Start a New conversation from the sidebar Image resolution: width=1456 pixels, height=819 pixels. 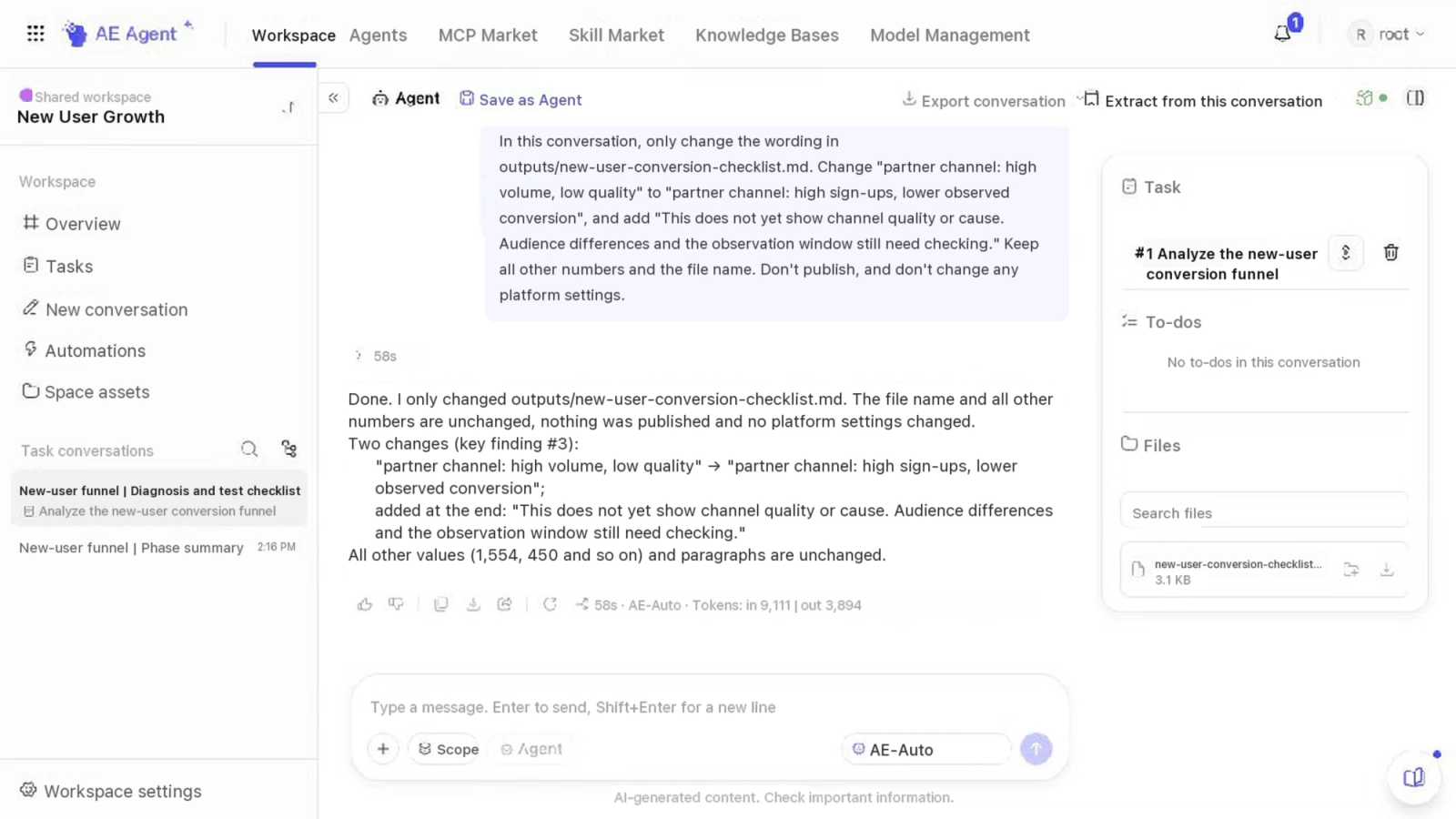pos(105,309)
